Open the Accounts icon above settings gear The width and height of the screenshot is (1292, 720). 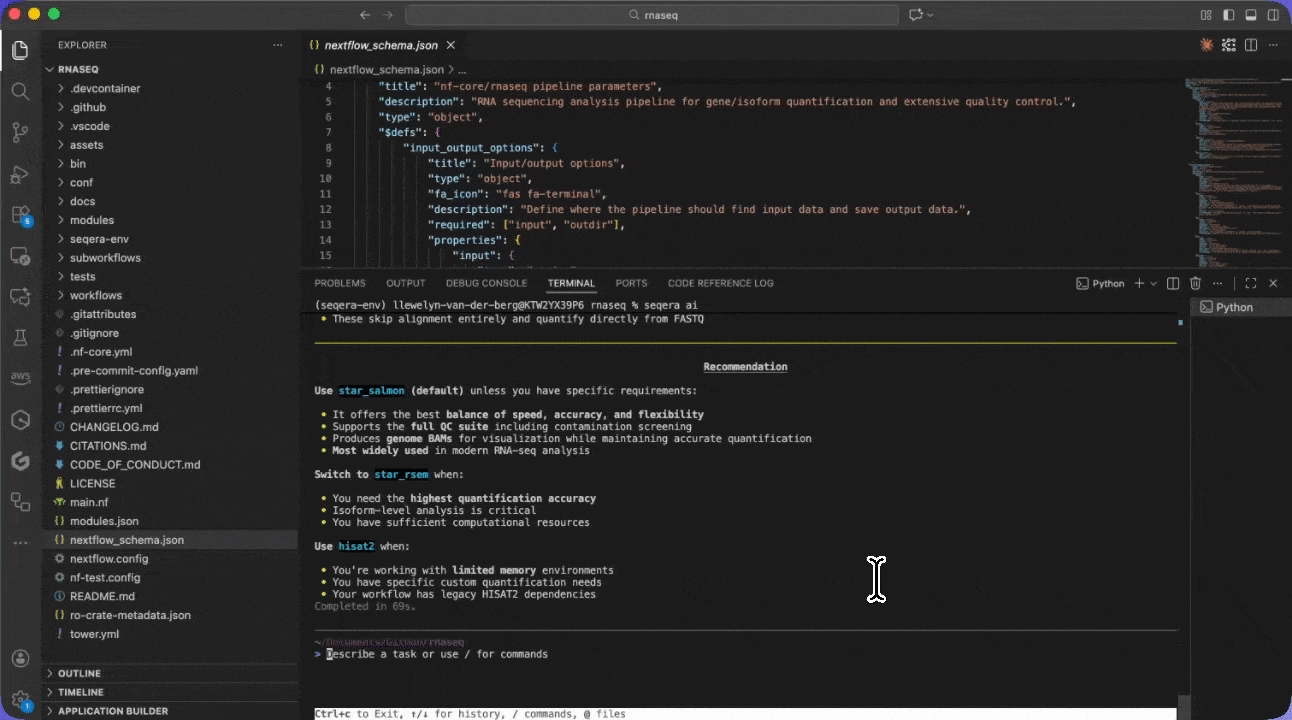[x=20, y=658]
